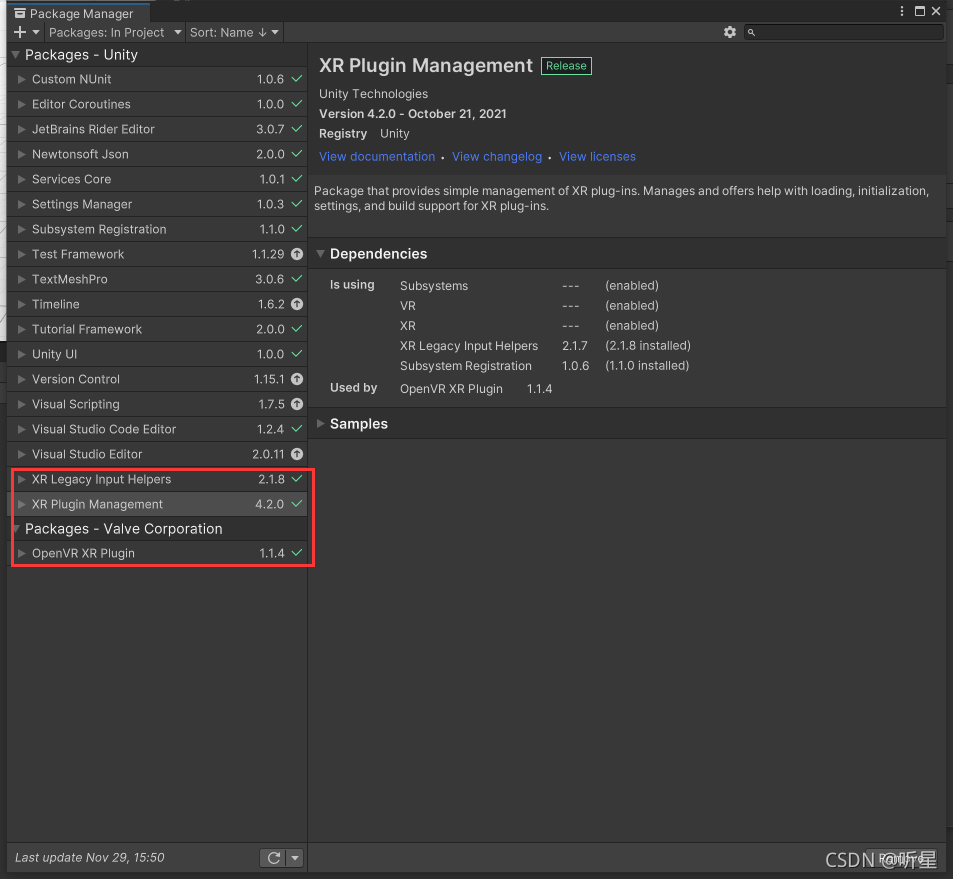Collapse Packages - Valve Corporation group

[16, 529]
